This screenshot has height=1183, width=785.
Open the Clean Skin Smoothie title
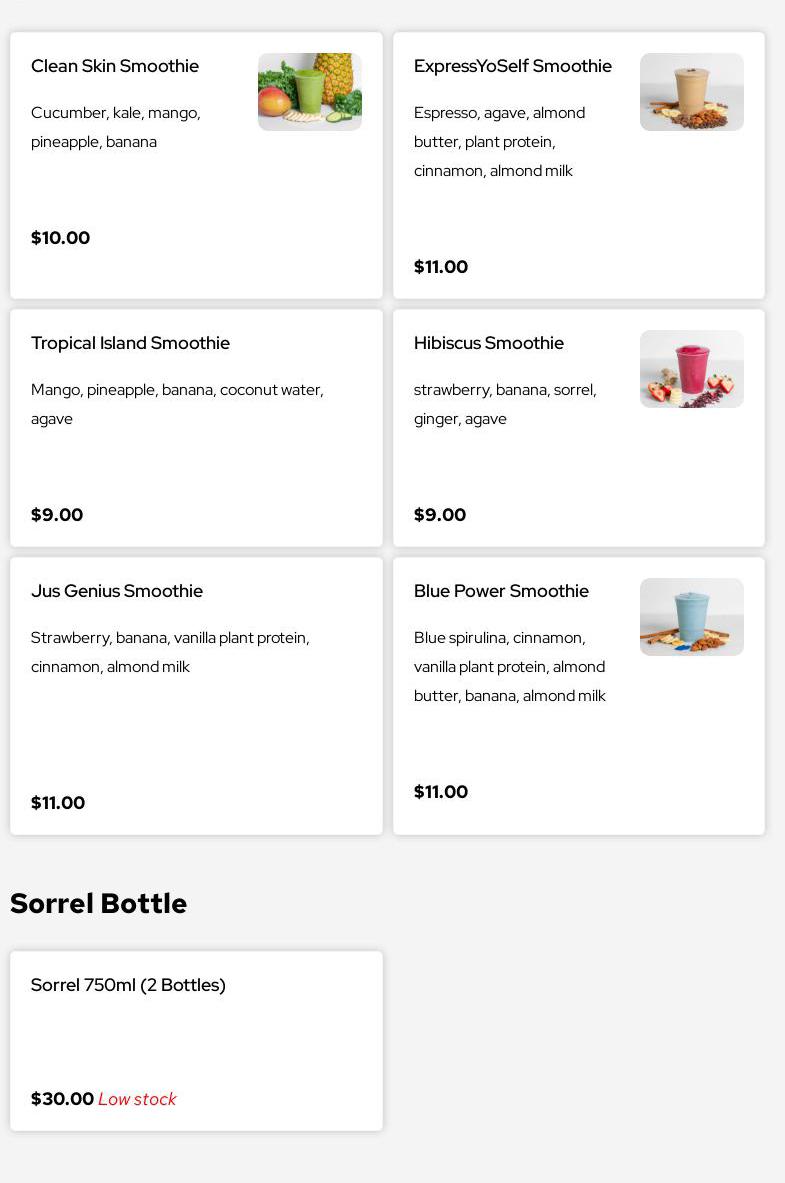[x=115, y=66]
